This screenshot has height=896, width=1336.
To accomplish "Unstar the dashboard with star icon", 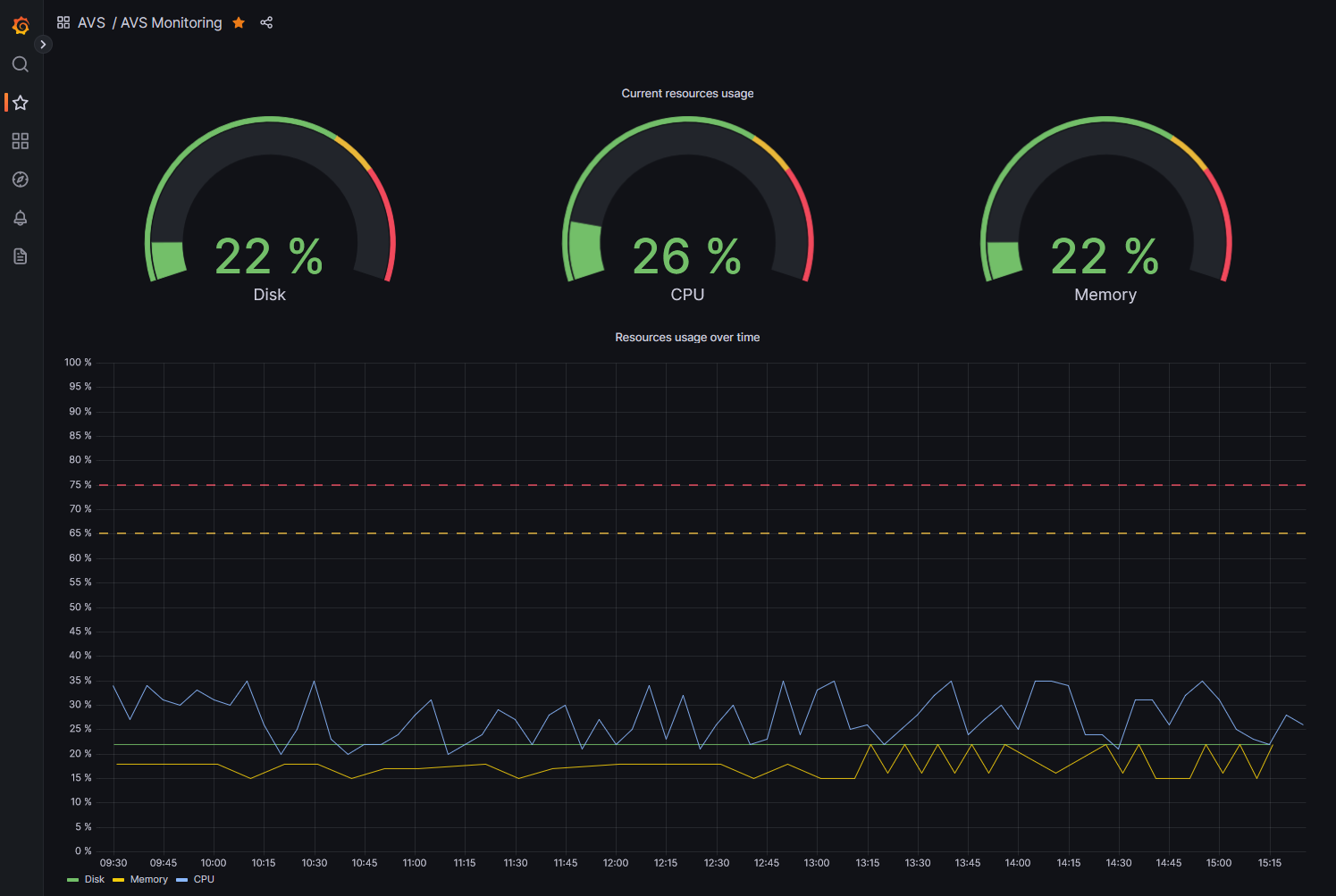I will [x=239, y=22].
